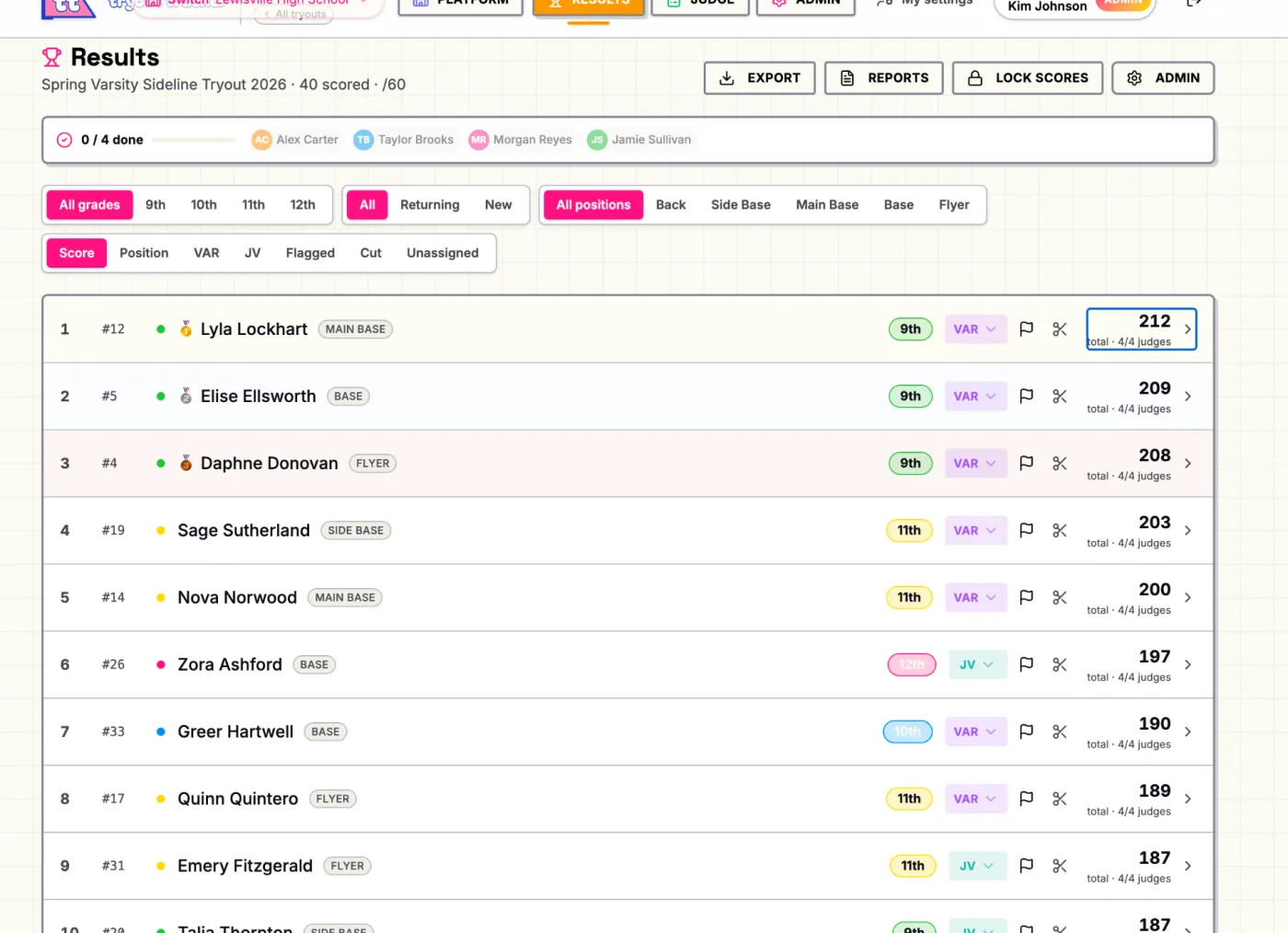Flag Elise Ellsworth's row
Image resolution: width=1288 pixels, height=933 pixels.
click(1027, 396)
